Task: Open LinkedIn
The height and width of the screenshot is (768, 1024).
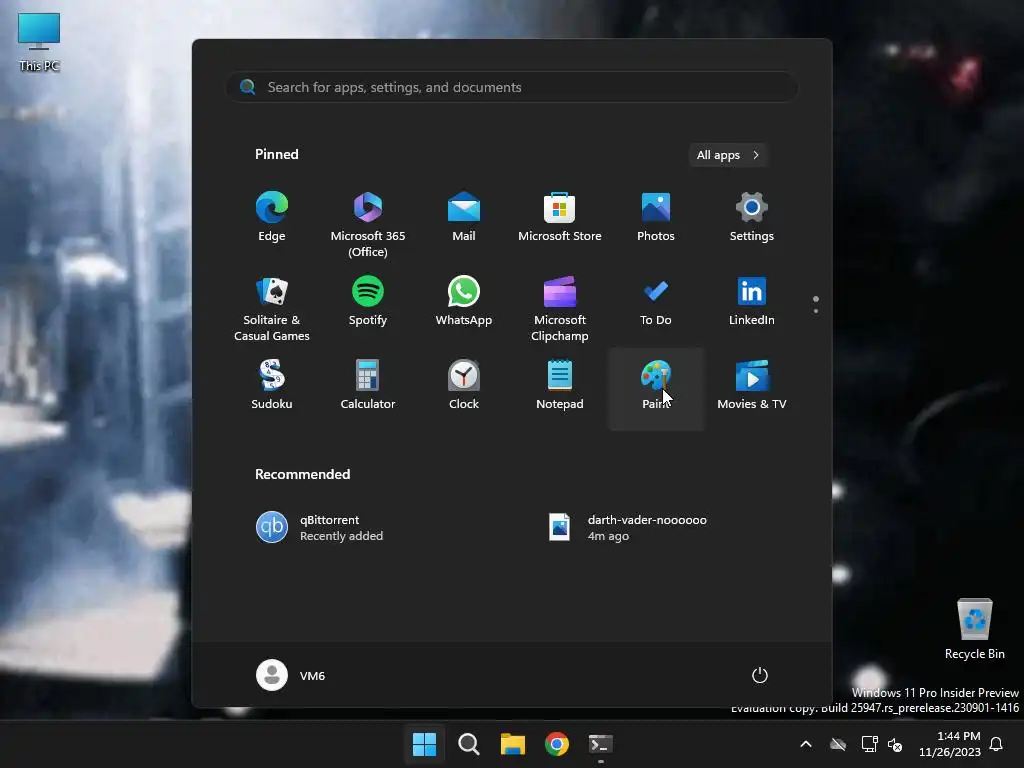Action: [752, 302]
